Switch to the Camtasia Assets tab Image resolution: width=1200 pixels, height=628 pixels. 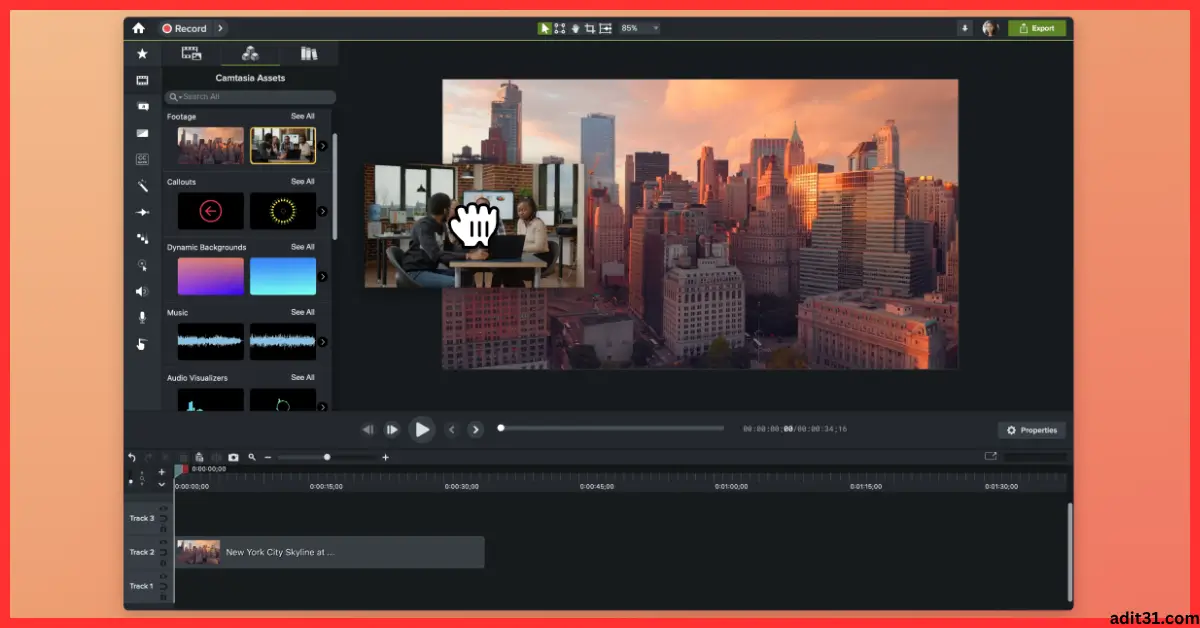pyautogui.click(x=250, y=54)
